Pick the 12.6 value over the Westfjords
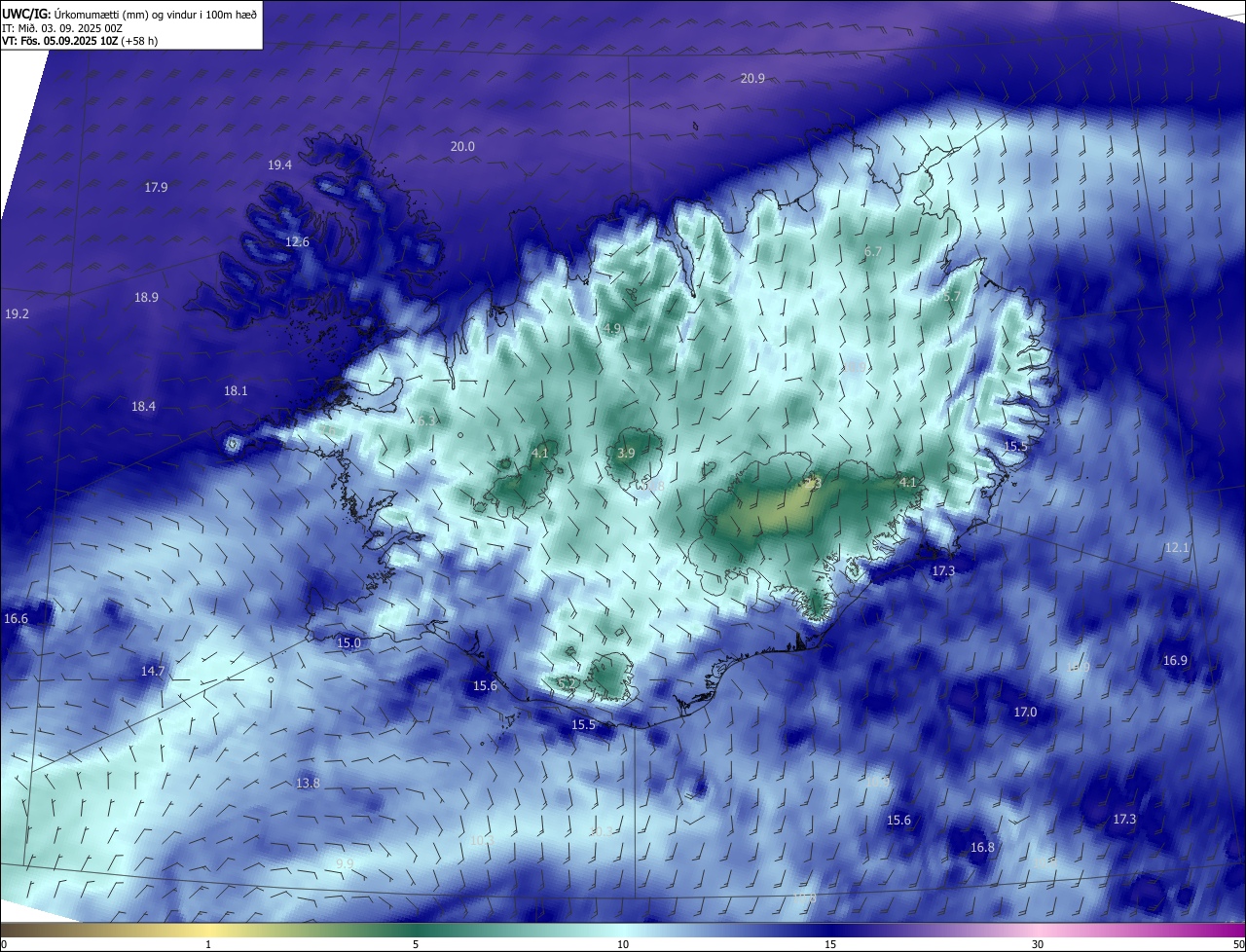Viewport: 1246px width, 952px height. click(297, 241)
